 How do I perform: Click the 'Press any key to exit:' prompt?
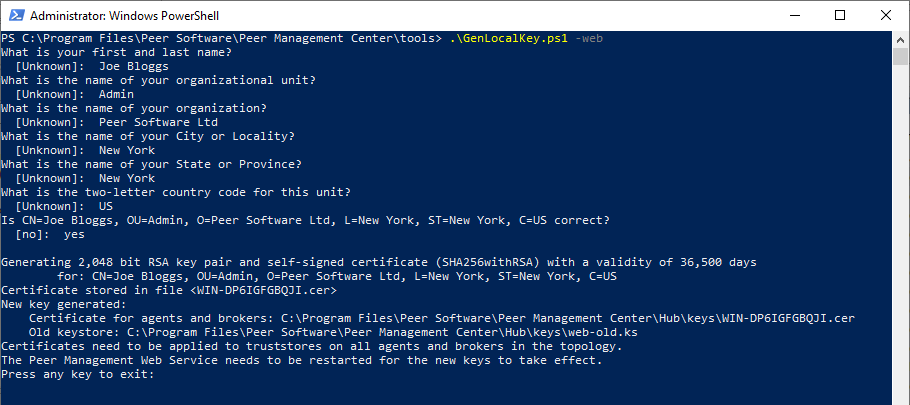tap(79, 374)
